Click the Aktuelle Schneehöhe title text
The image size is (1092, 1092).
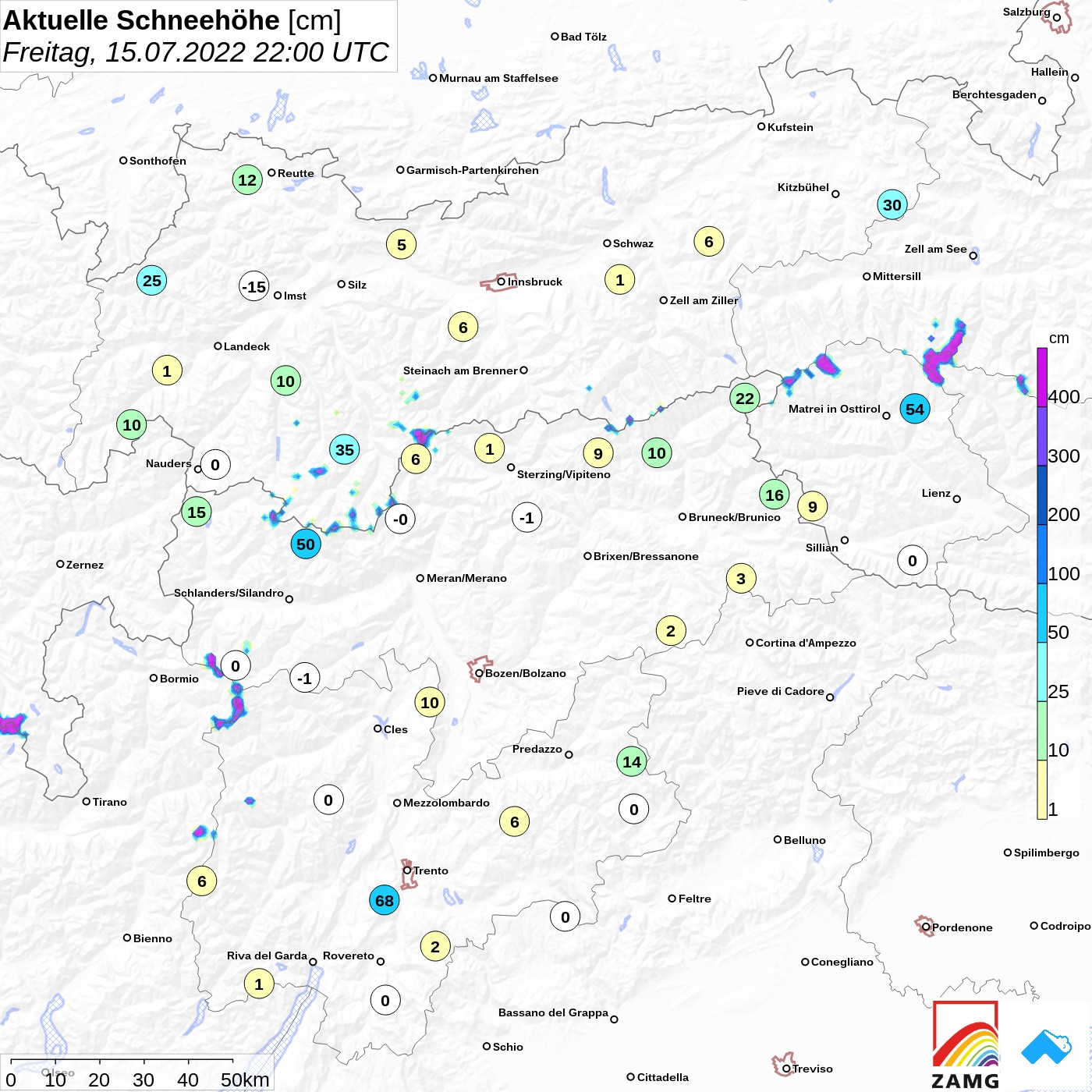point(141,20)
